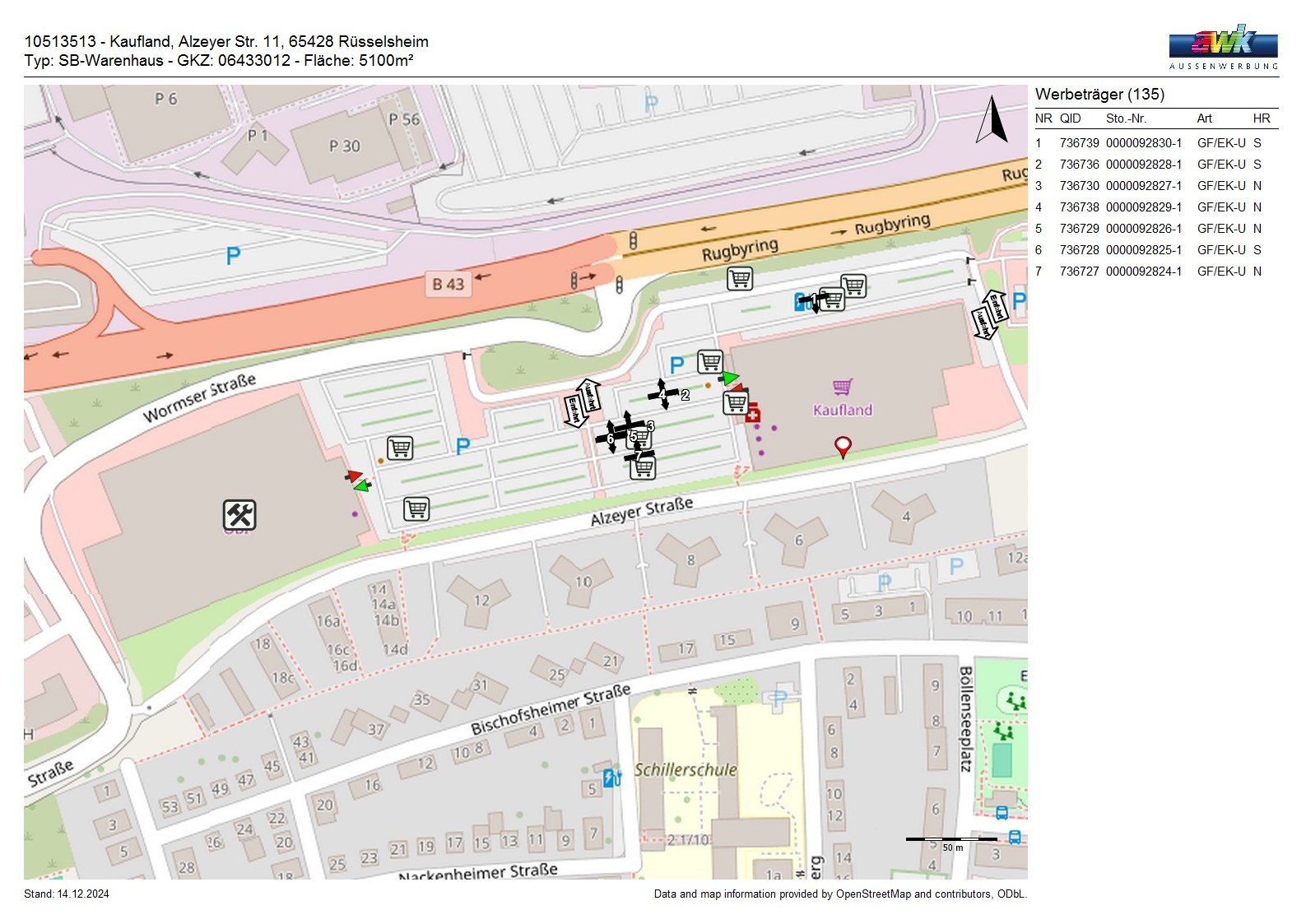
Task: Click the purple Kaufland shopping cart symbol
Action: coord(842,387)
